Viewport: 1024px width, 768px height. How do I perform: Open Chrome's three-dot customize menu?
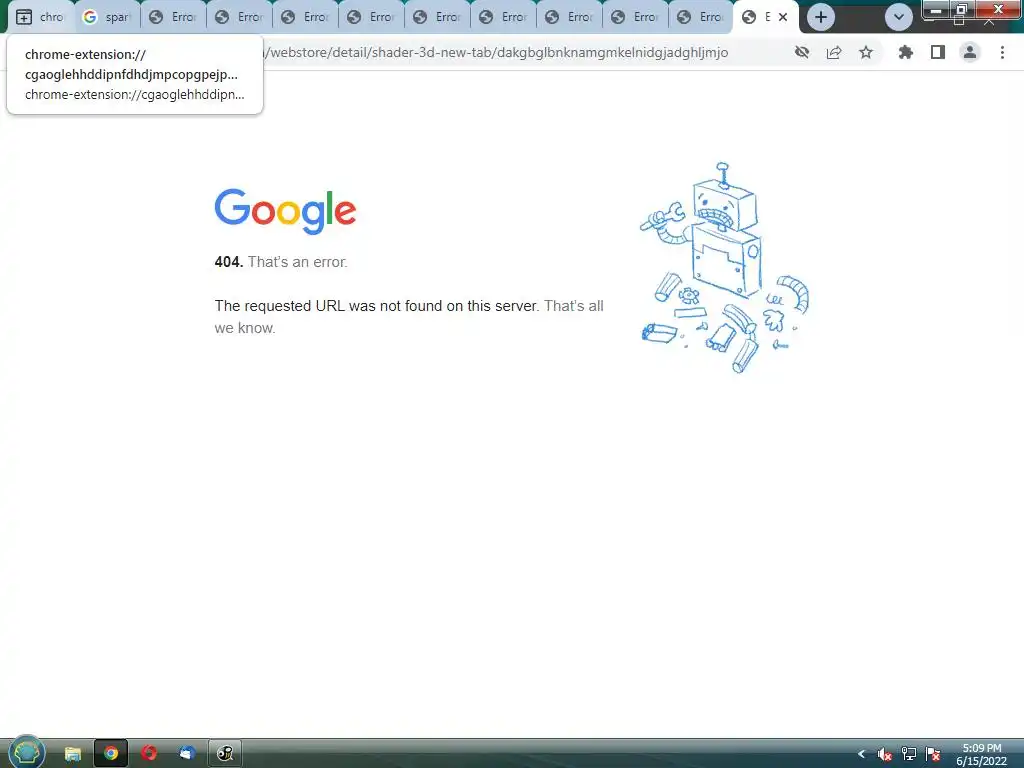click(1002, 52)
